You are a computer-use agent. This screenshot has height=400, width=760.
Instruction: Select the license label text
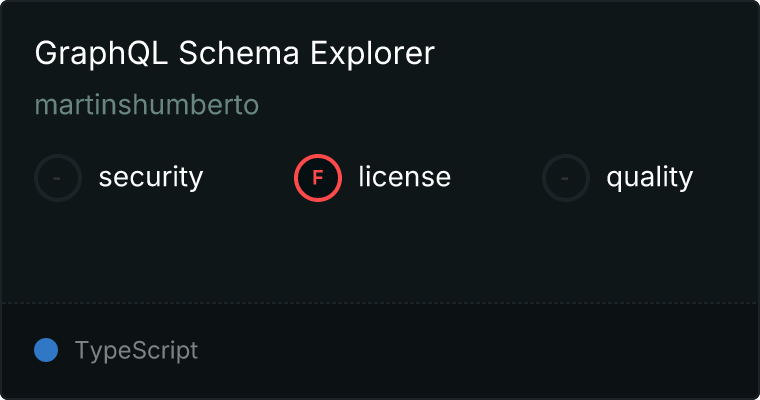tap(404, 178)
